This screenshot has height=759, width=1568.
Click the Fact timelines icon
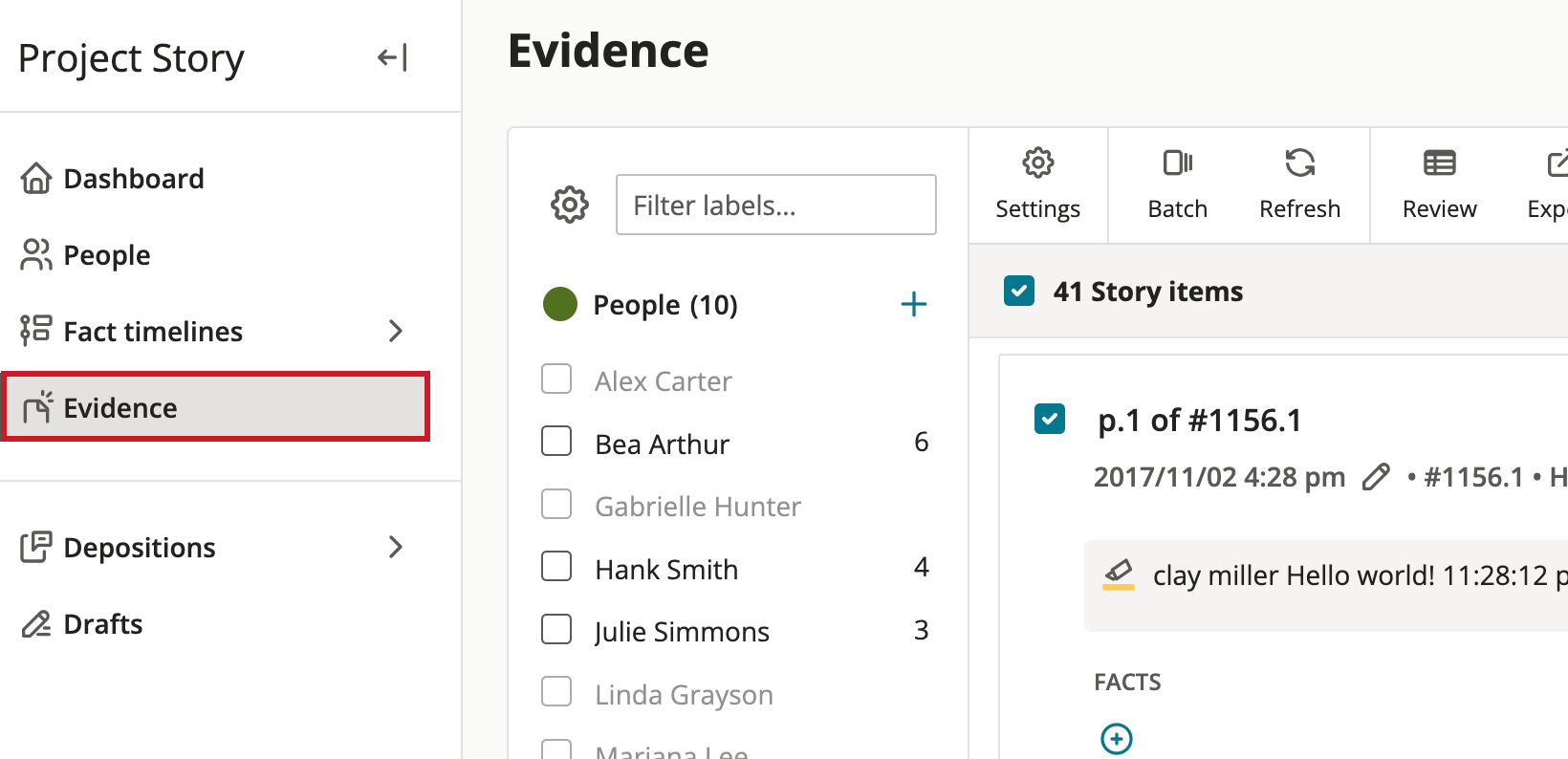click(x=36, y=331)
